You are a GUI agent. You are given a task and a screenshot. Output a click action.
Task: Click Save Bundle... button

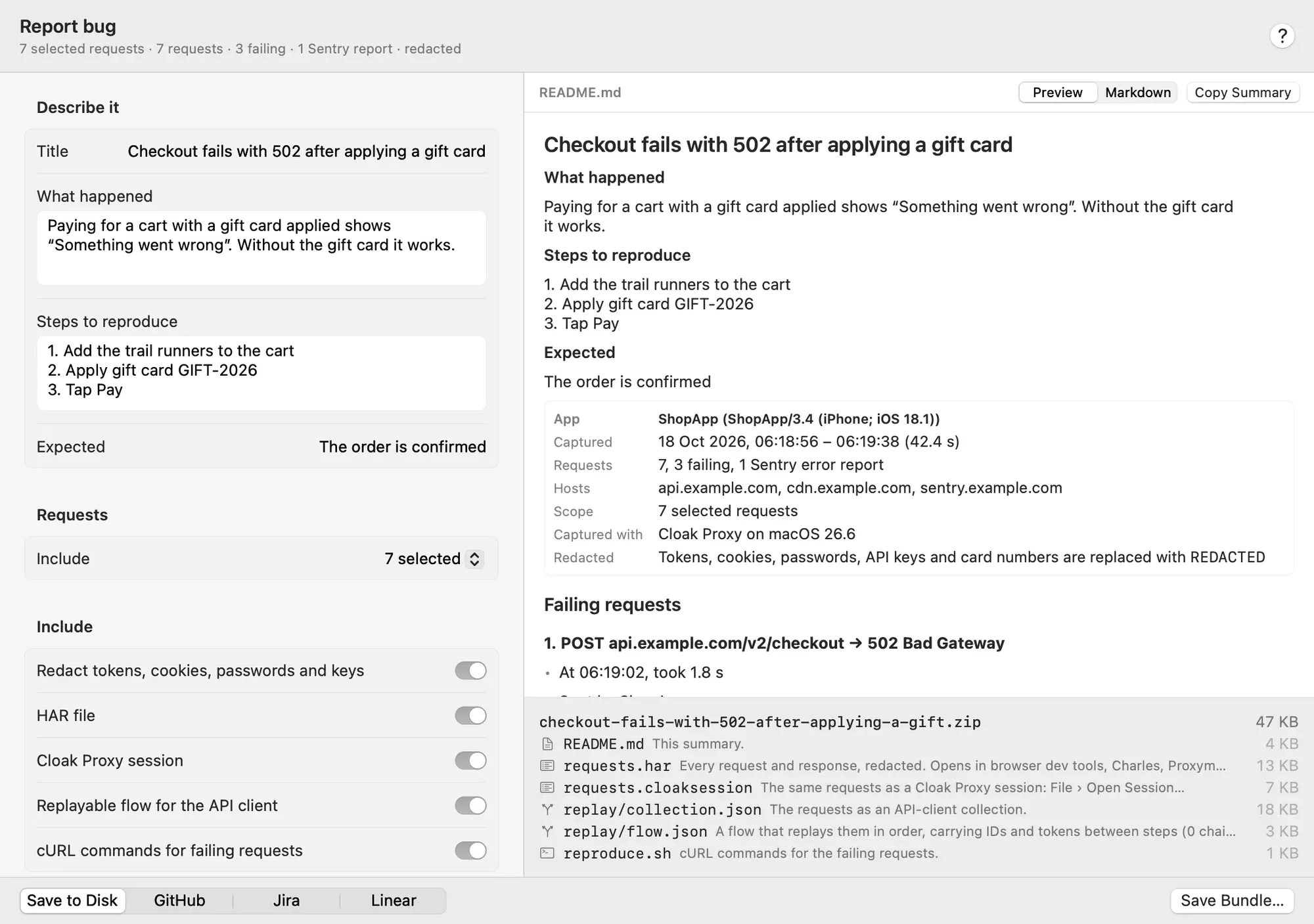click(1232, 900)
